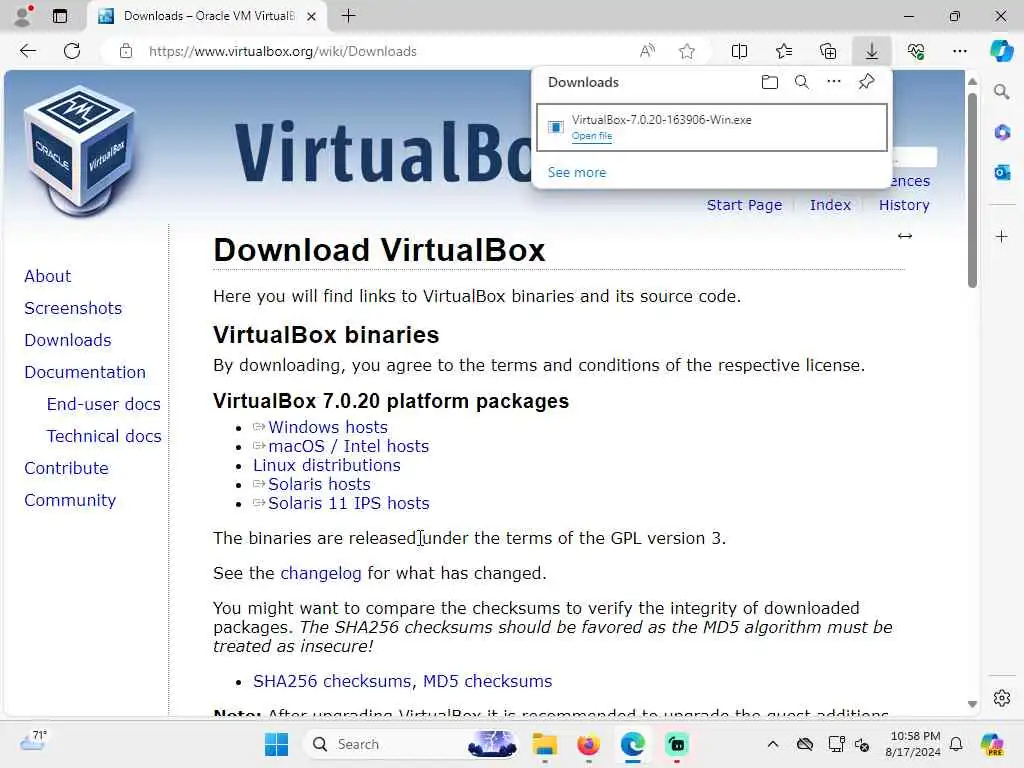Reload the VirtualBox downloads page

click(x=72, y=51)
